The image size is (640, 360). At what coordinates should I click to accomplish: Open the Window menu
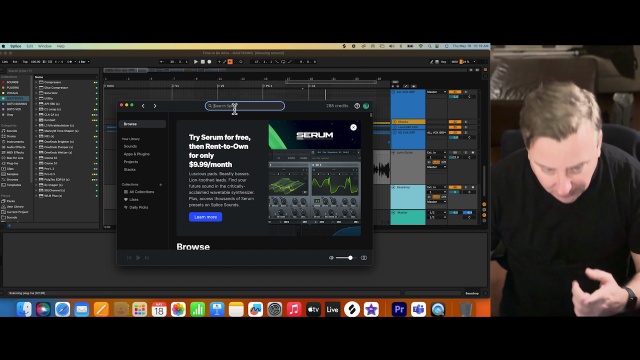click(x=44, y=46)
